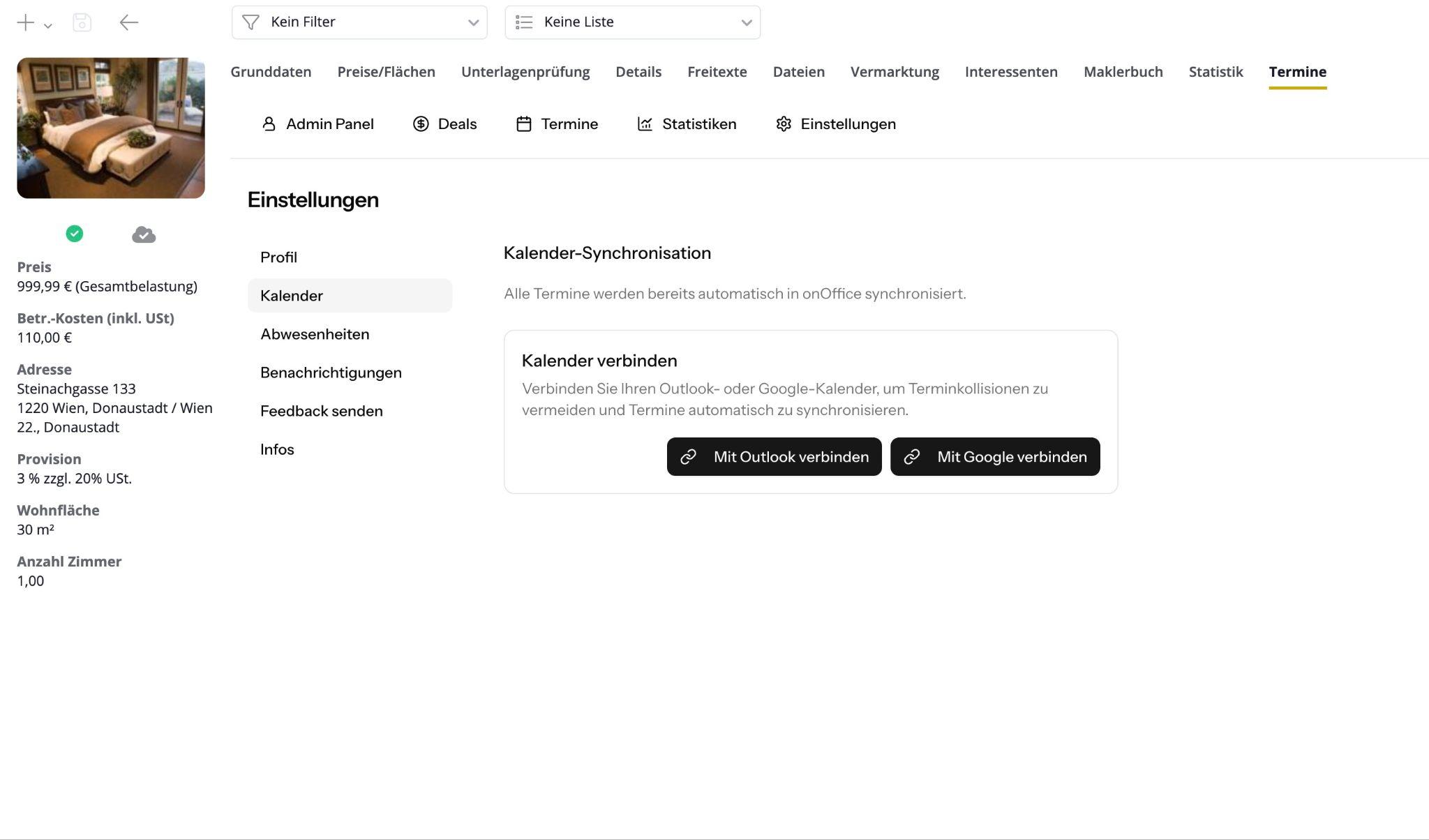Open Statistiken with chart icon
The height and width of the screenshot is (840, 1429).
(x=687, y=124)
